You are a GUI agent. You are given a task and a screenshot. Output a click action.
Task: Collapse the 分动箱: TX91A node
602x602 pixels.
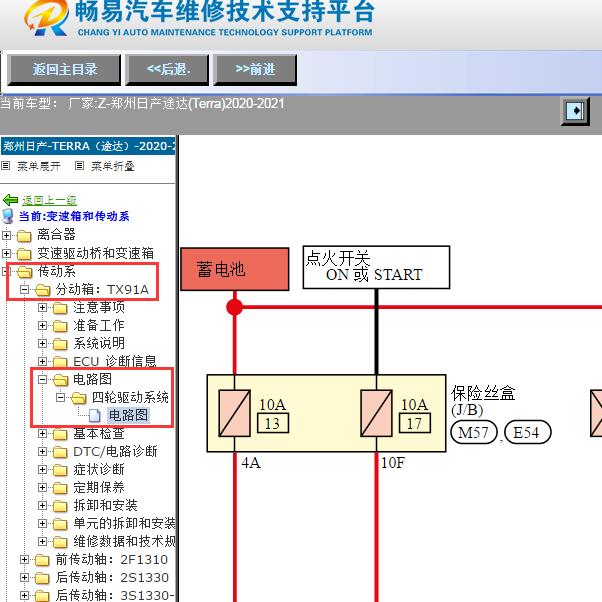pyautogui.click(x=24, y=289)
